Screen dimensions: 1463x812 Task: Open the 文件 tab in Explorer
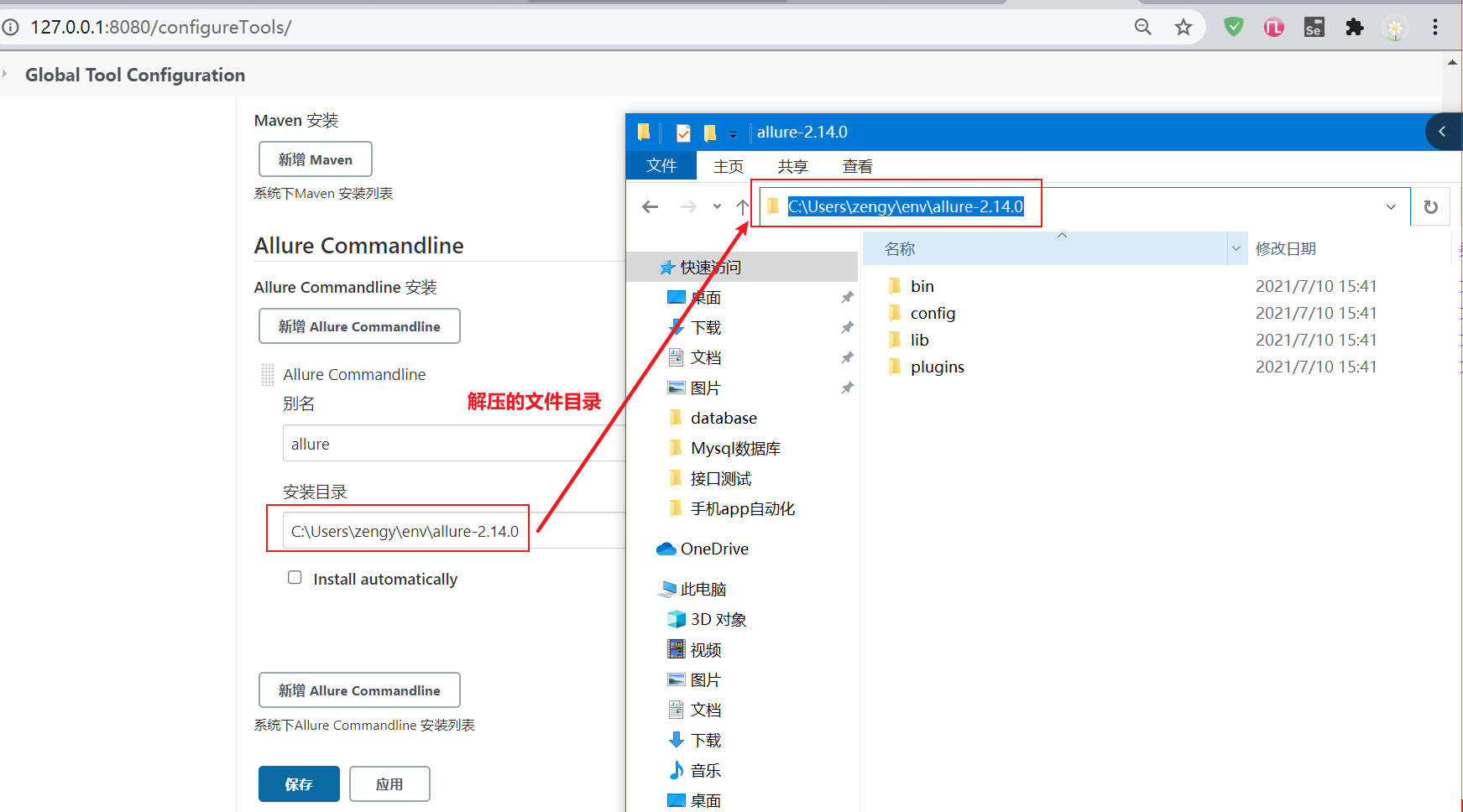(x=661, y=166)
